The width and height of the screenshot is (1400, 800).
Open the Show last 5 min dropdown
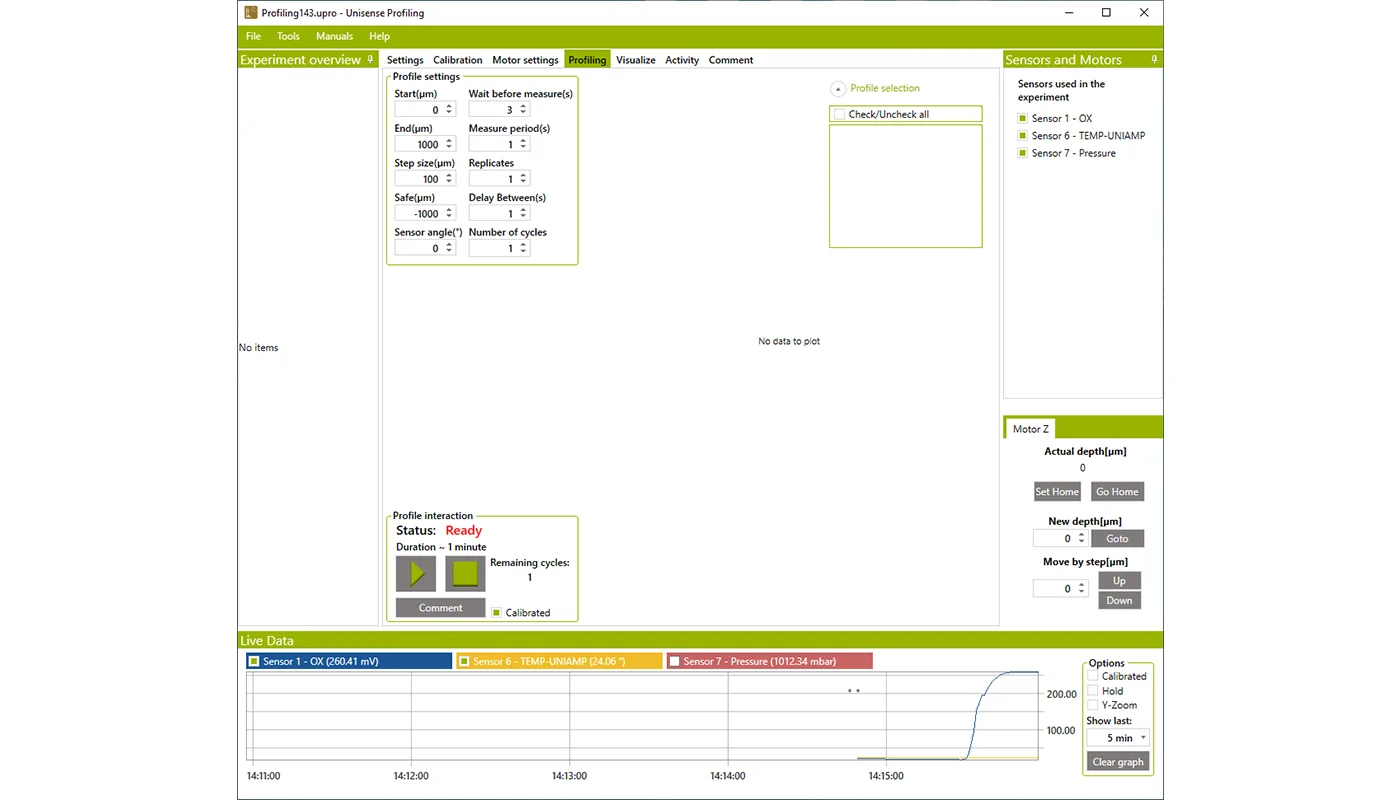1118,738
